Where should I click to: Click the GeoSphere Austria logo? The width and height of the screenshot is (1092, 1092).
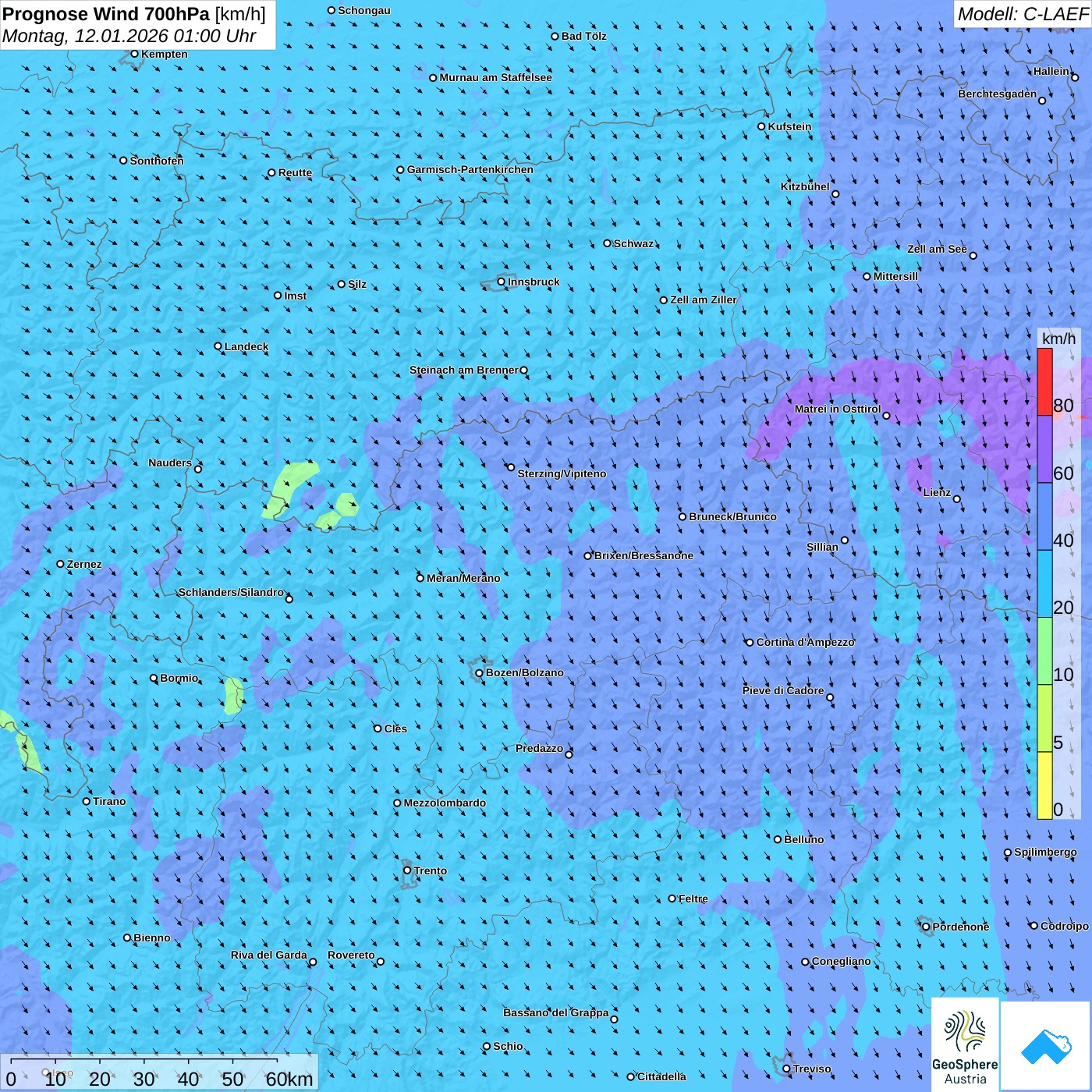click(965, 1047)
